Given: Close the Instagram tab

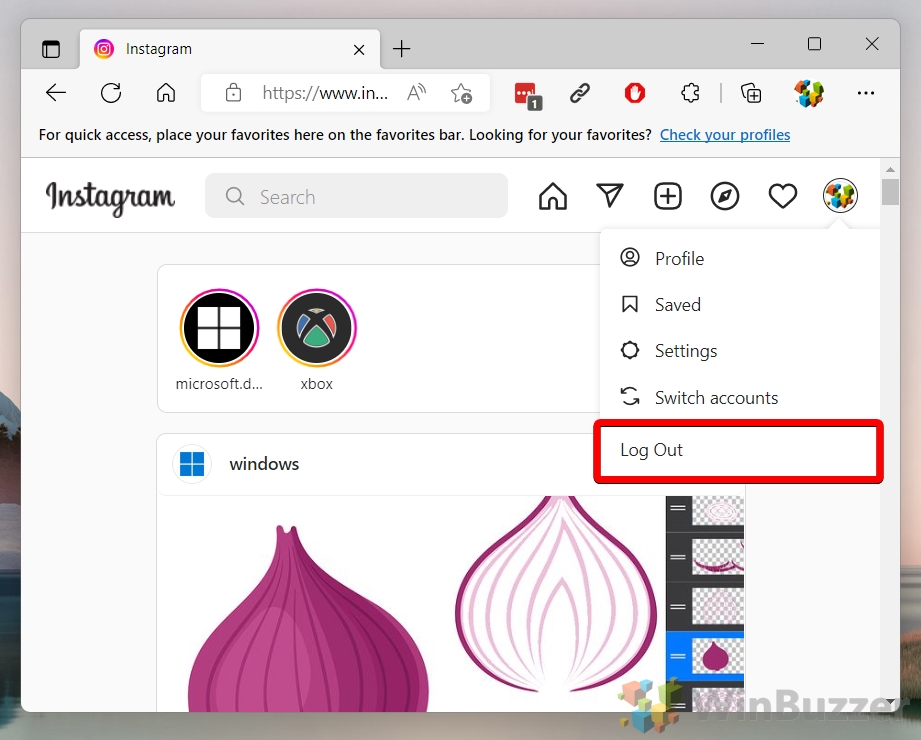Looking at the screenshot, I should pos(359,50).
